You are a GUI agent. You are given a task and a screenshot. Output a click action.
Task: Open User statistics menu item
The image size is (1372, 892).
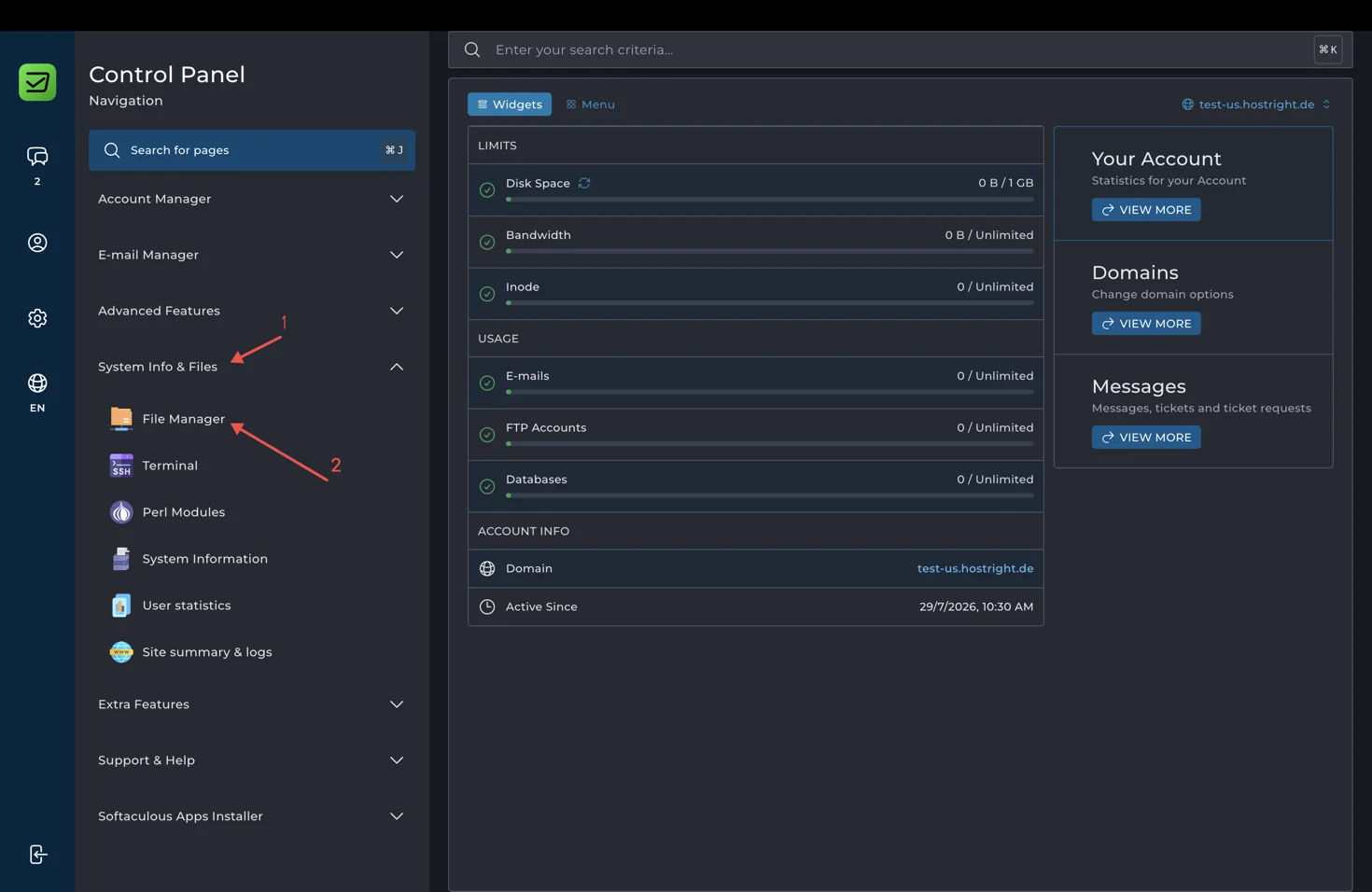click(187, 606)
